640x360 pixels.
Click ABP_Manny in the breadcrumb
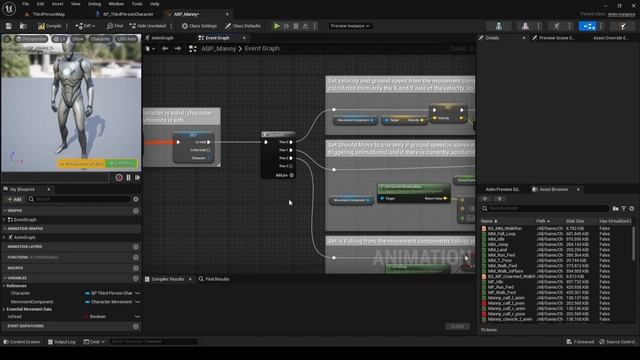click(218, 49)
